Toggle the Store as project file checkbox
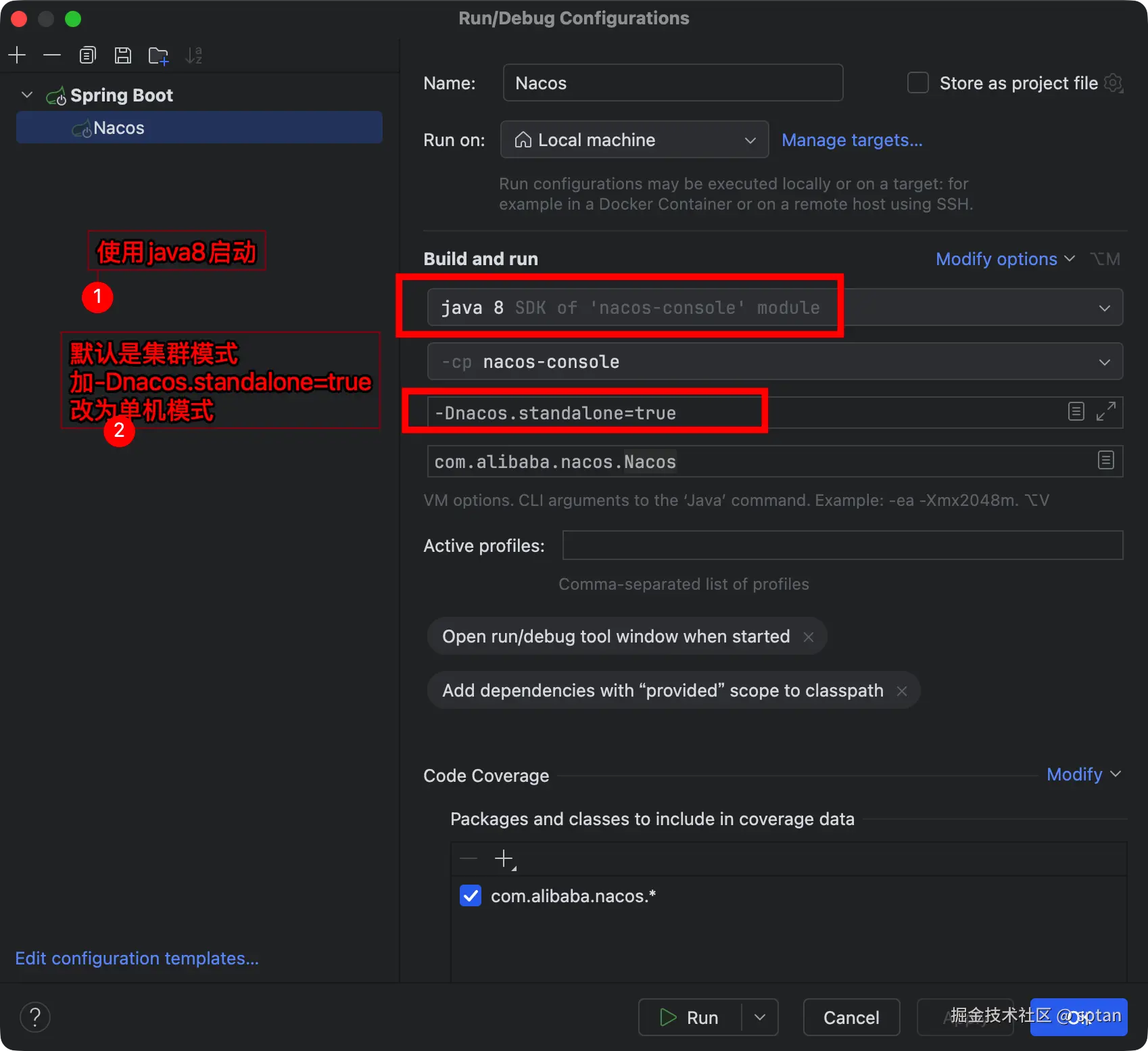The width and height of the screenshot is (1148, 1051). [x=917, y=83]
